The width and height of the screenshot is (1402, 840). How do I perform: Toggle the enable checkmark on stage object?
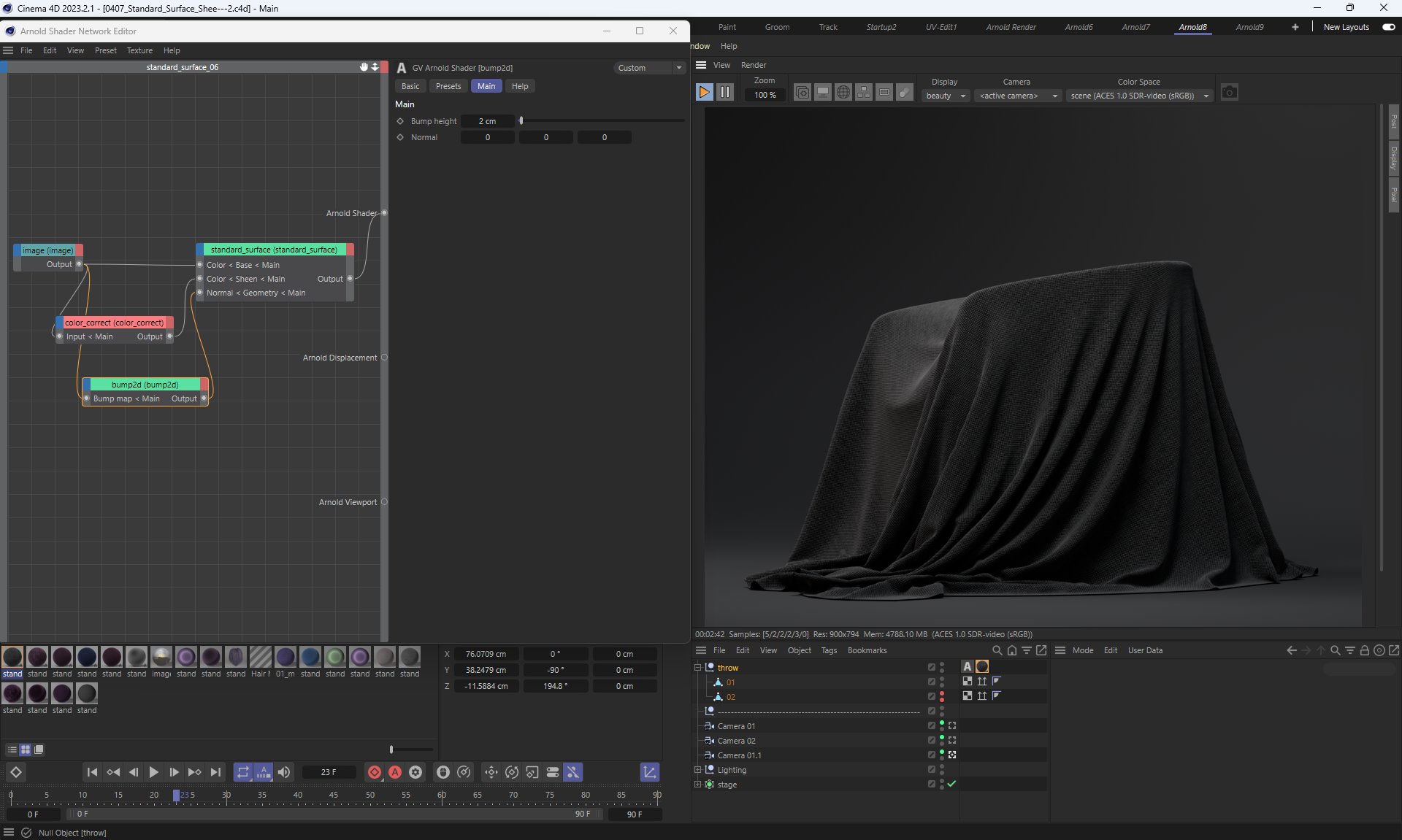click(x=951, y=784)
